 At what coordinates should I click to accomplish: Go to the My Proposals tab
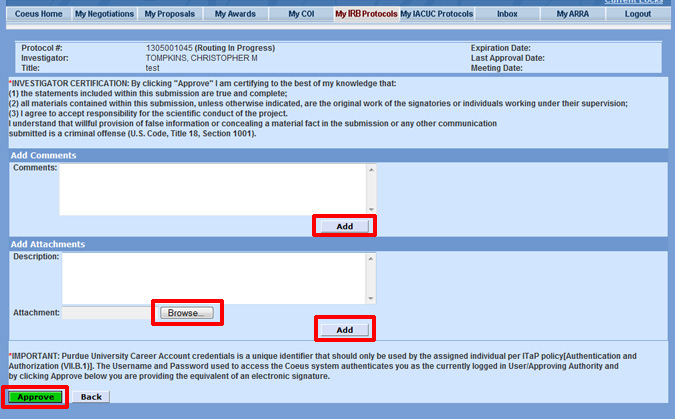pos(169,15)
